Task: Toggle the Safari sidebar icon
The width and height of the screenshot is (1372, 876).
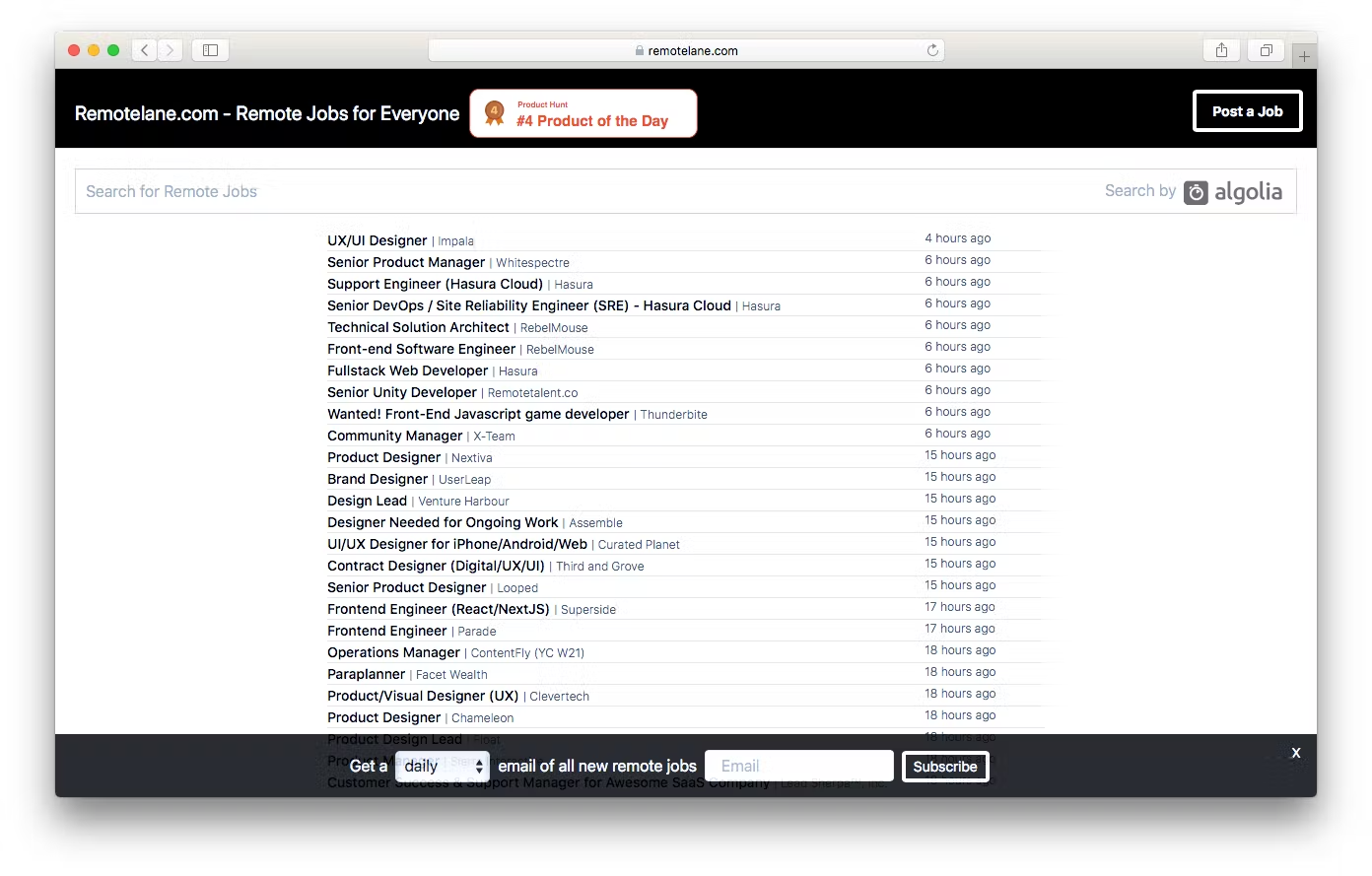Action: [210, 50]
